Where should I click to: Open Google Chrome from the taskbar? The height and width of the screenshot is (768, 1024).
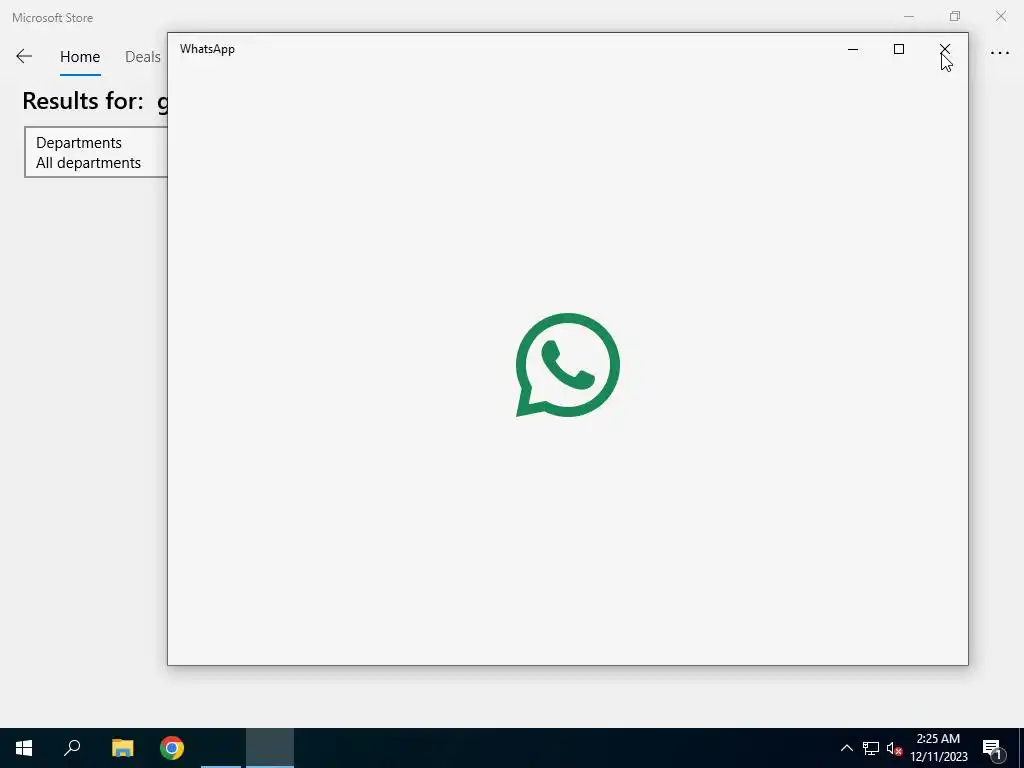[172, 748]
